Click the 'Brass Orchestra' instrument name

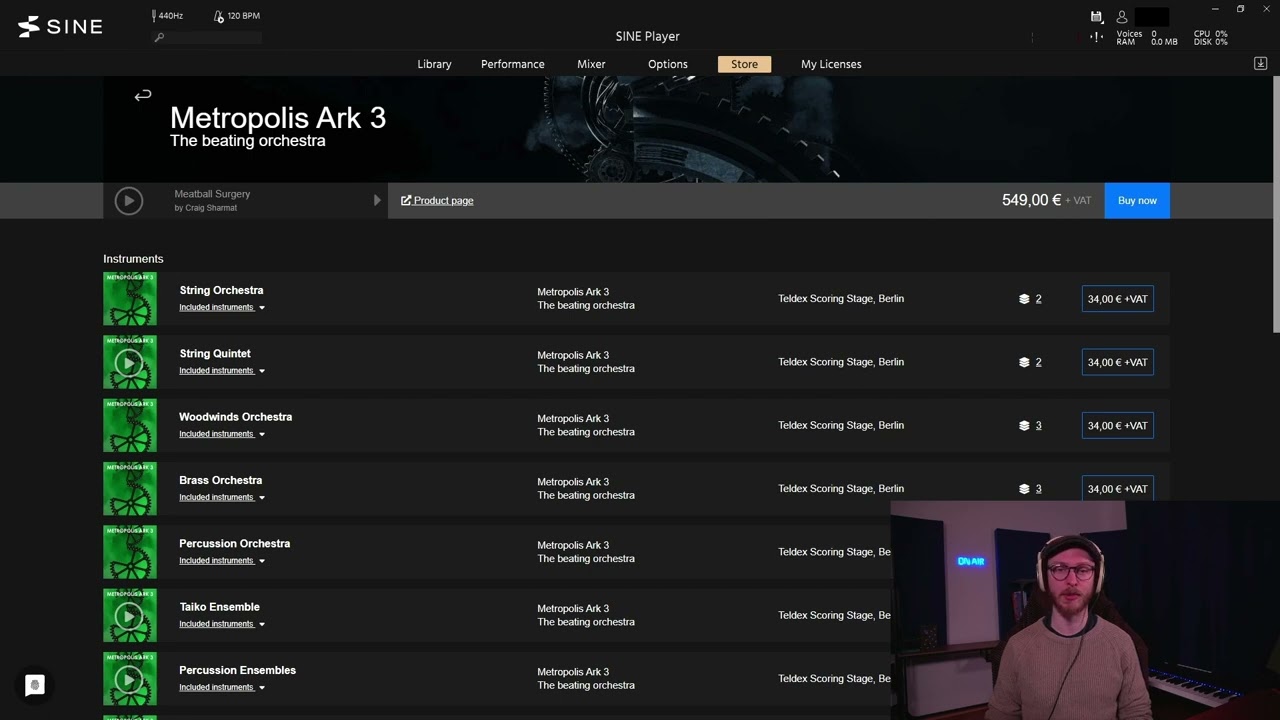[220, 480]
